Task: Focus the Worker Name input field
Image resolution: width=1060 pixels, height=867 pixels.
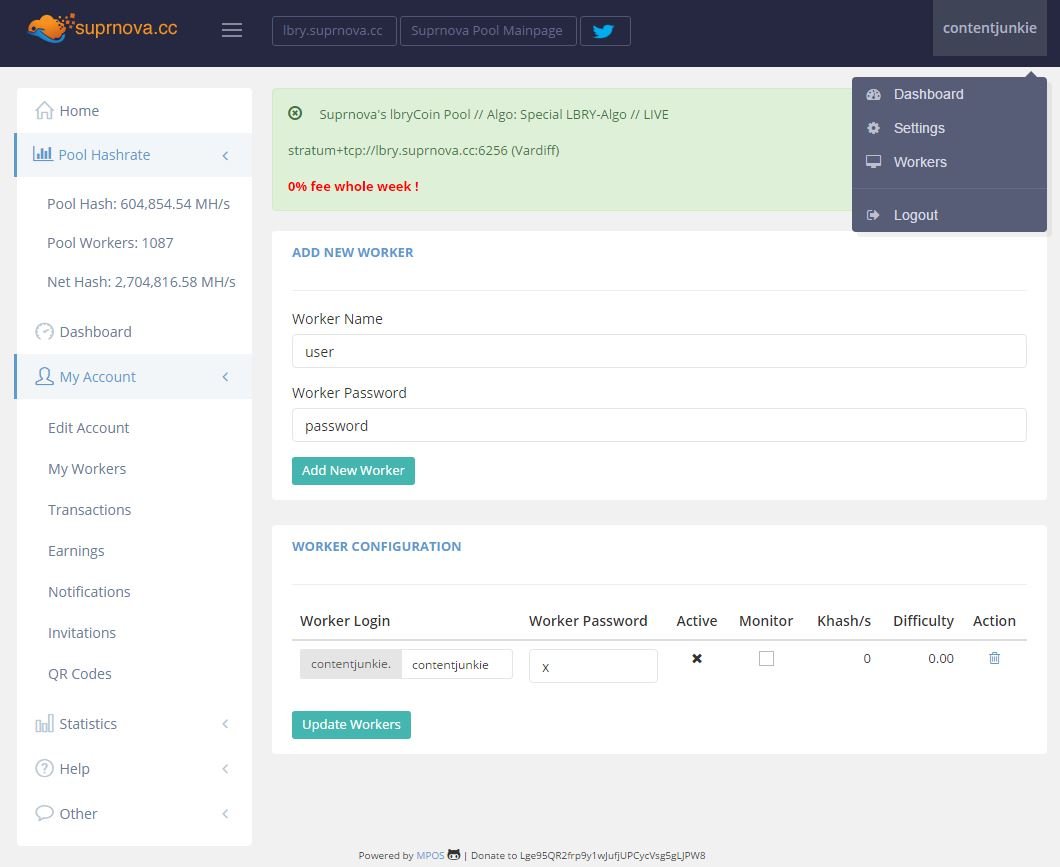Action: (x=659, y=351)
